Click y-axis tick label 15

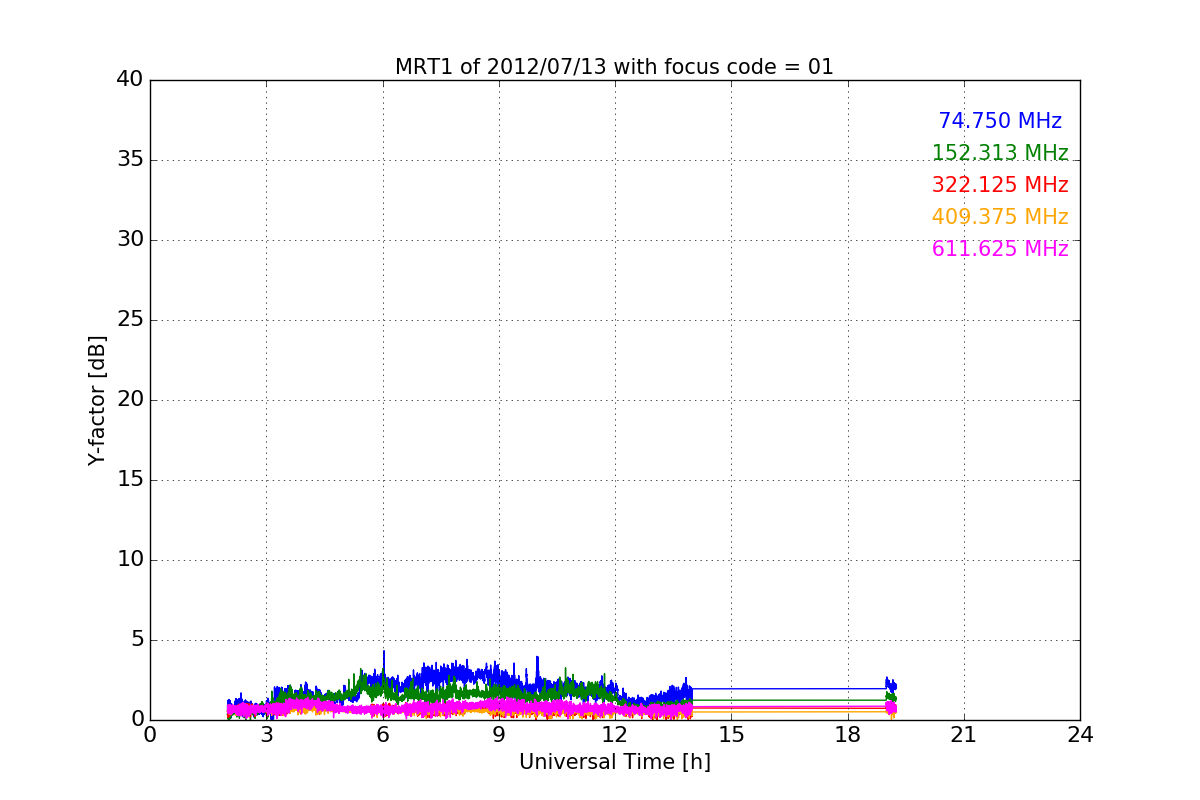tap(130, 480)
